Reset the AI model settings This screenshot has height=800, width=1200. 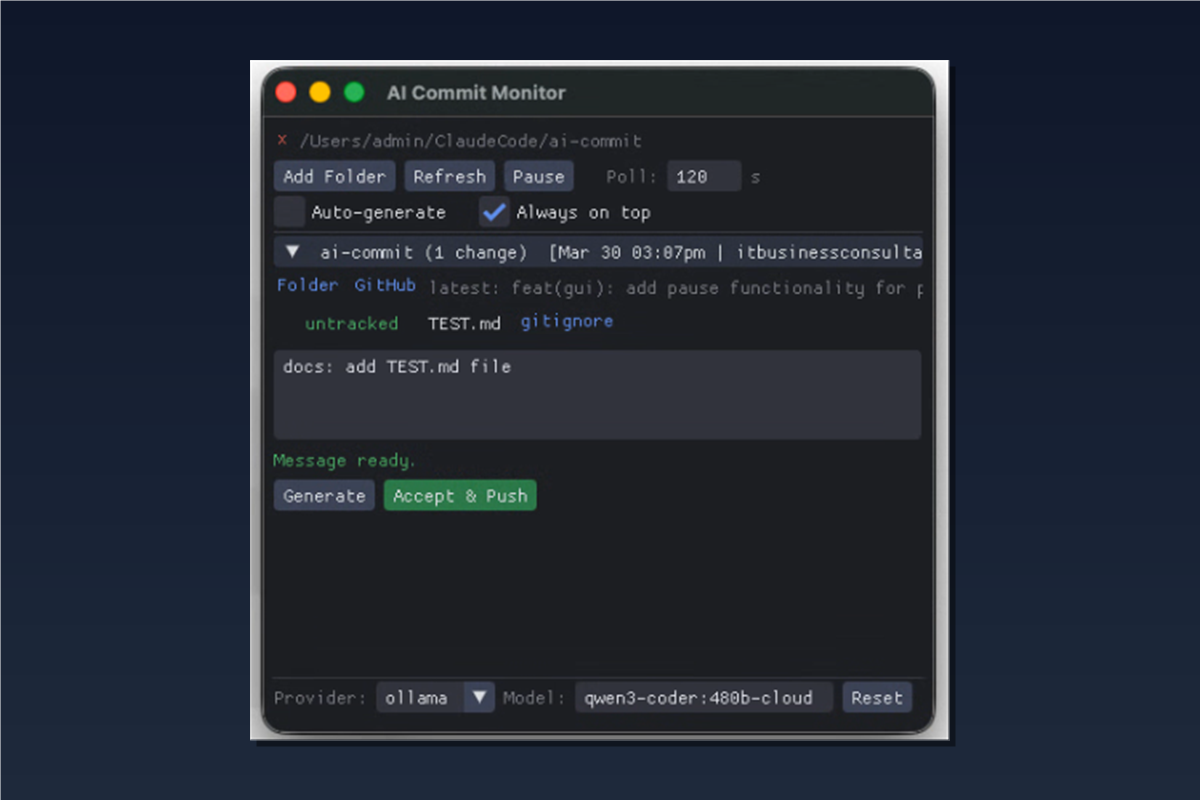pos(877,697)
